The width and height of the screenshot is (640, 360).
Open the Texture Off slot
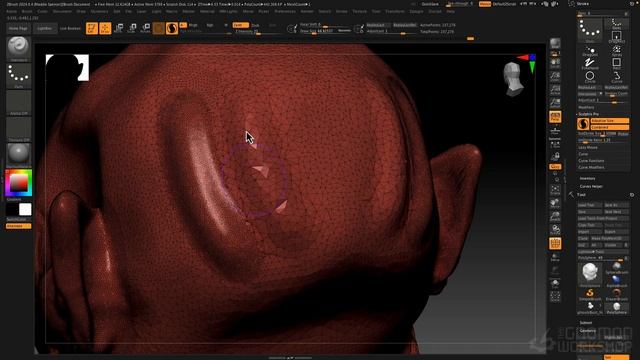pos(18,129)
